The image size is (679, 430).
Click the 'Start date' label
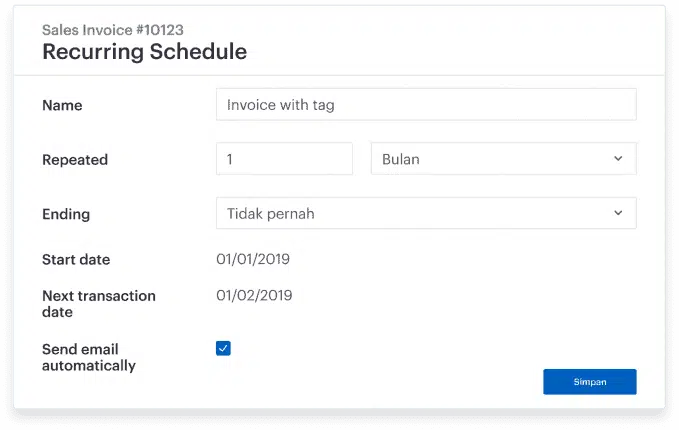[x=76, y=260]
